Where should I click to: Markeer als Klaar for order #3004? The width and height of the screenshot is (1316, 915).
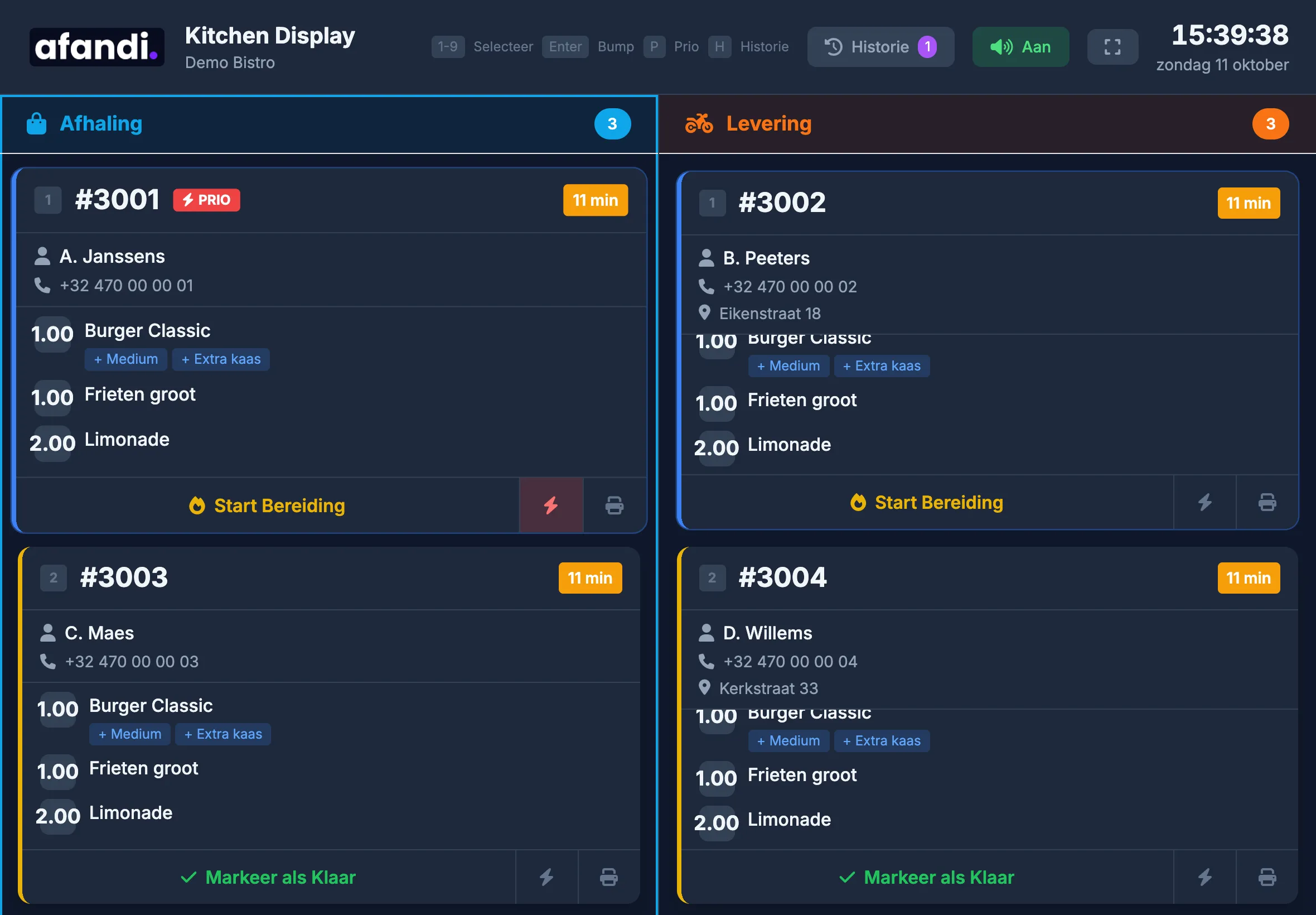click(927, 877)
